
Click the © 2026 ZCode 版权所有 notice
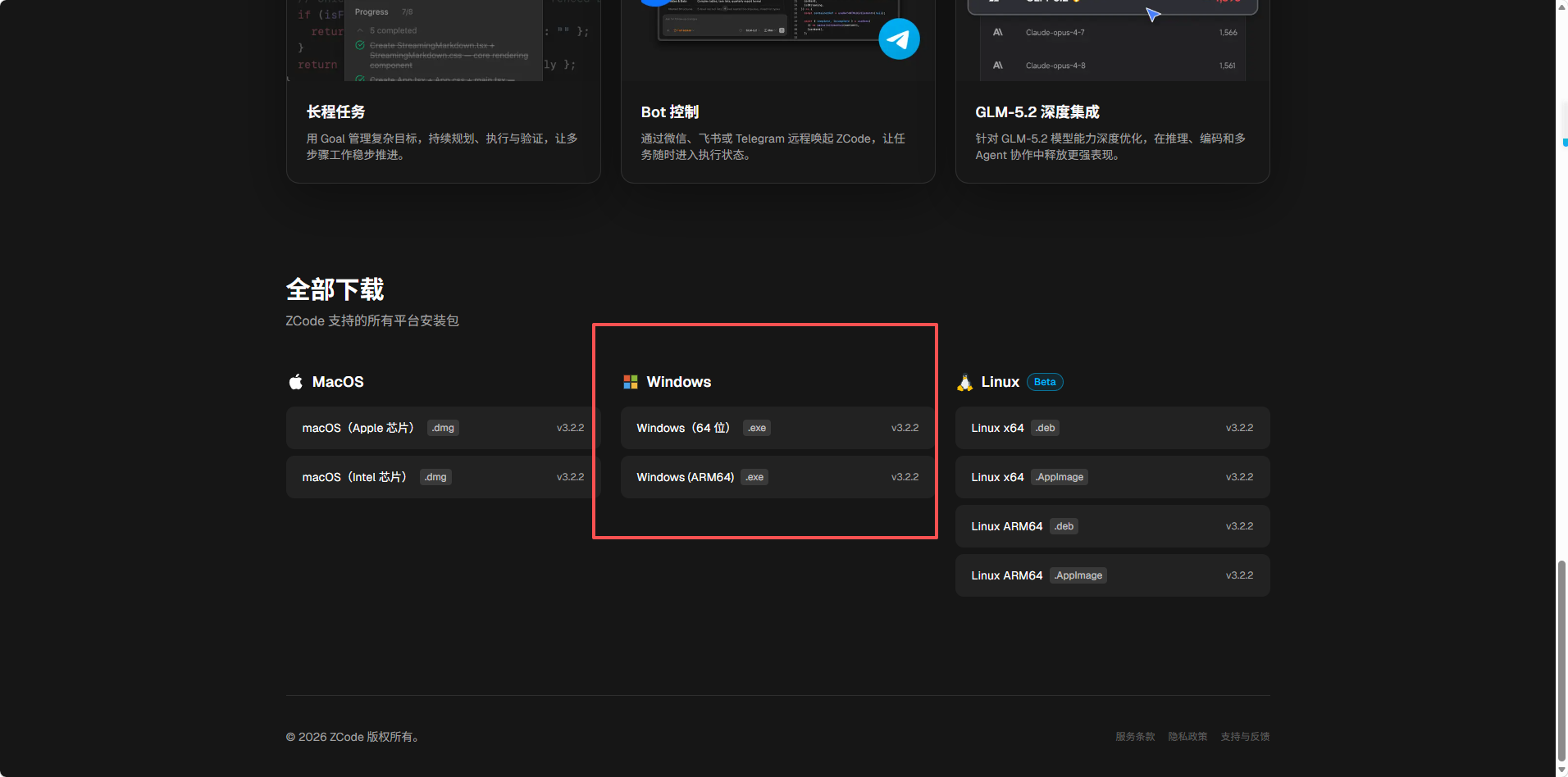pos(354,737)
